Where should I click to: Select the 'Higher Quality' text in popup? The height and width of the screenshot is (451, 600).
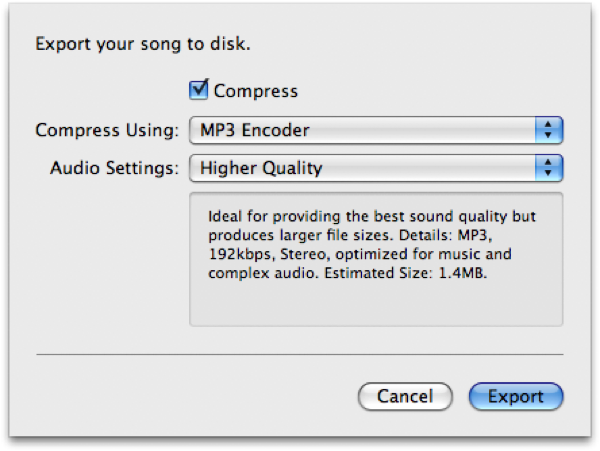click(261, 168)
